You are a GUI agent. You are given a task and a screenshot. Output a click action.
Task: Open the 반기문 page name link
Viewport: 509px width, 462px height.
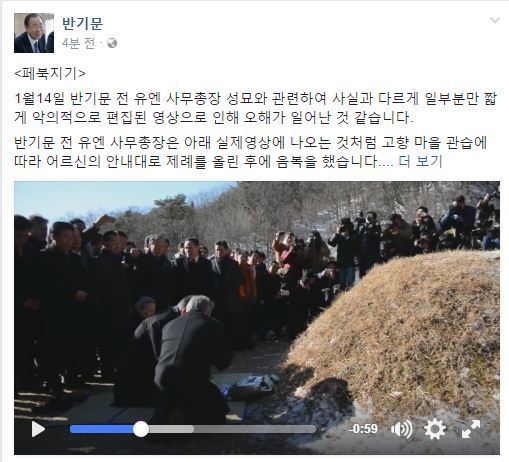83,23
